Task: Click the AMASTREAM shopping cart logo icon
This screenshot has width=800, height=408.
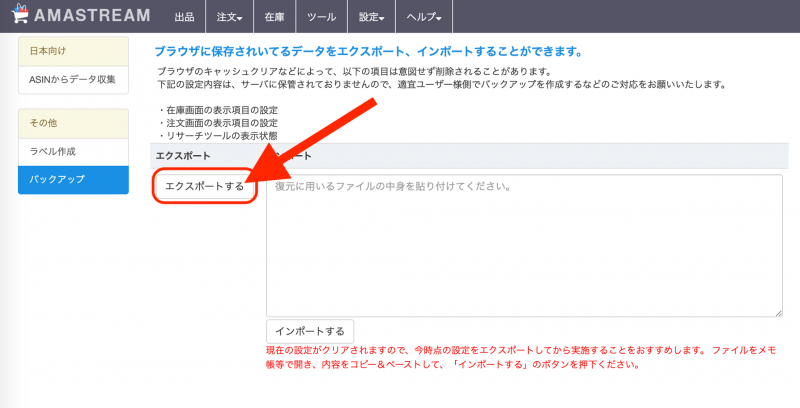Action: 20,14
